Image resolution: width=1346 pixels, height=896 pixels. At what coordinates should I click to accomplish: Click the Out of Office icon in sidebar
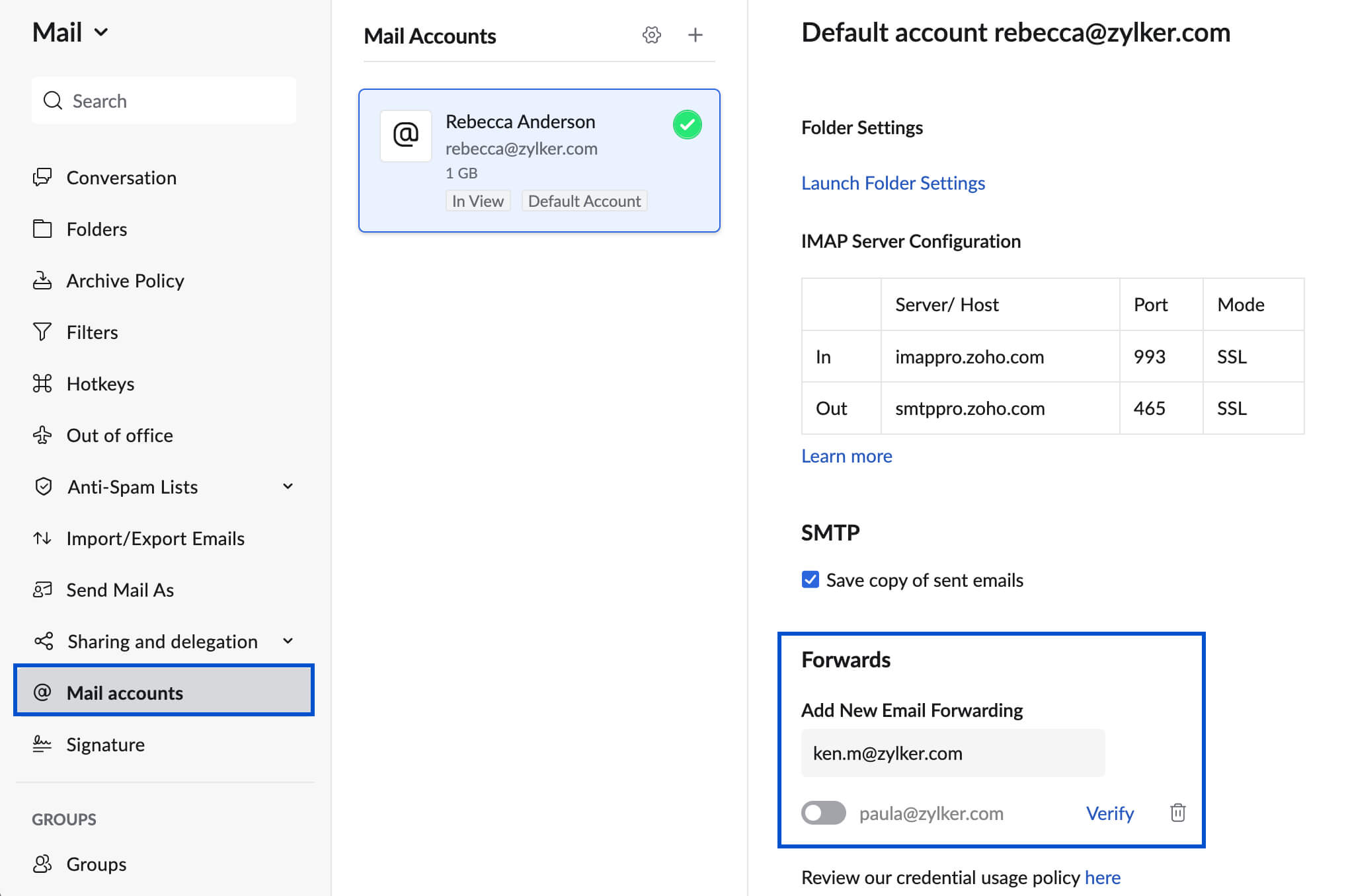tap(41, 435)
